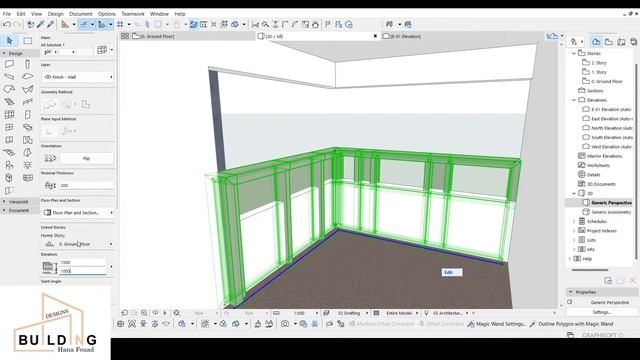
Task: Click the Pick Up Parameters eyedropper icon
Action: (x=40, y=24)
